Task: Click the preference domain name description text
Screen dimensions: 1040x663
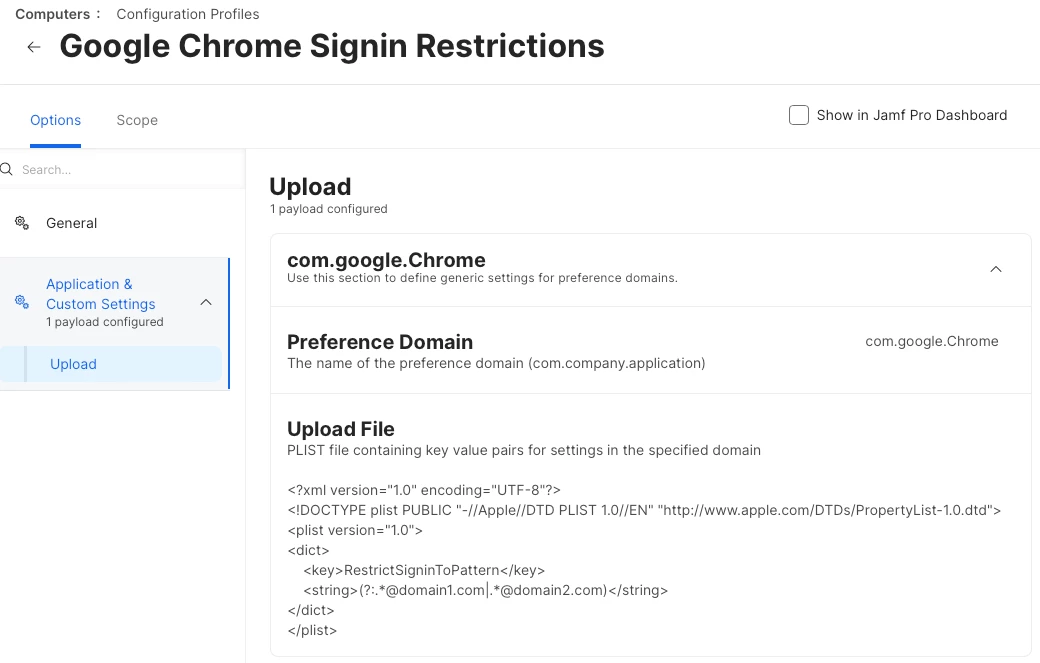Action: 496,363
